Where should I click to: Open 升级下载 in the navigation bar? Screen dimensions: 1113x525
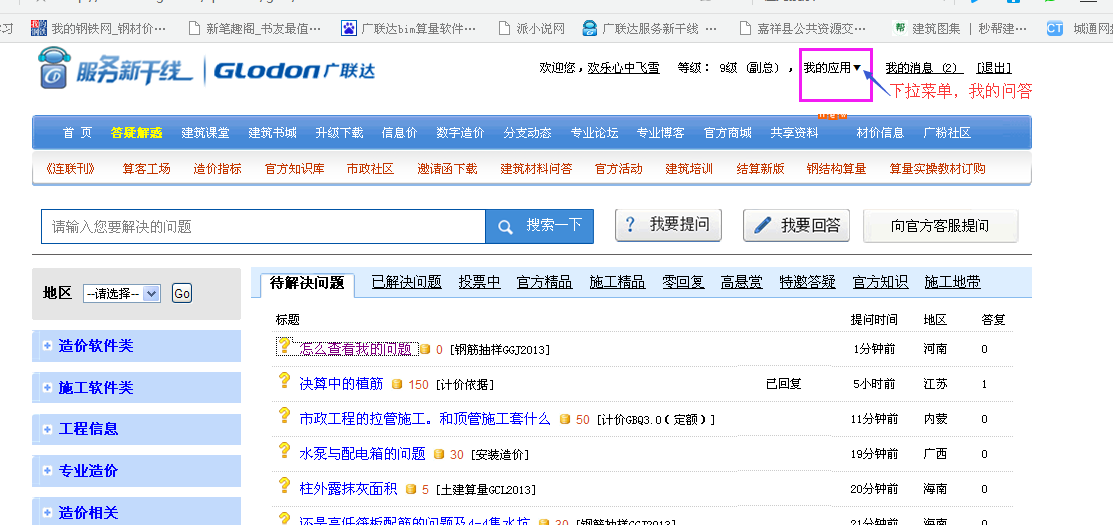tap(339, 133)
